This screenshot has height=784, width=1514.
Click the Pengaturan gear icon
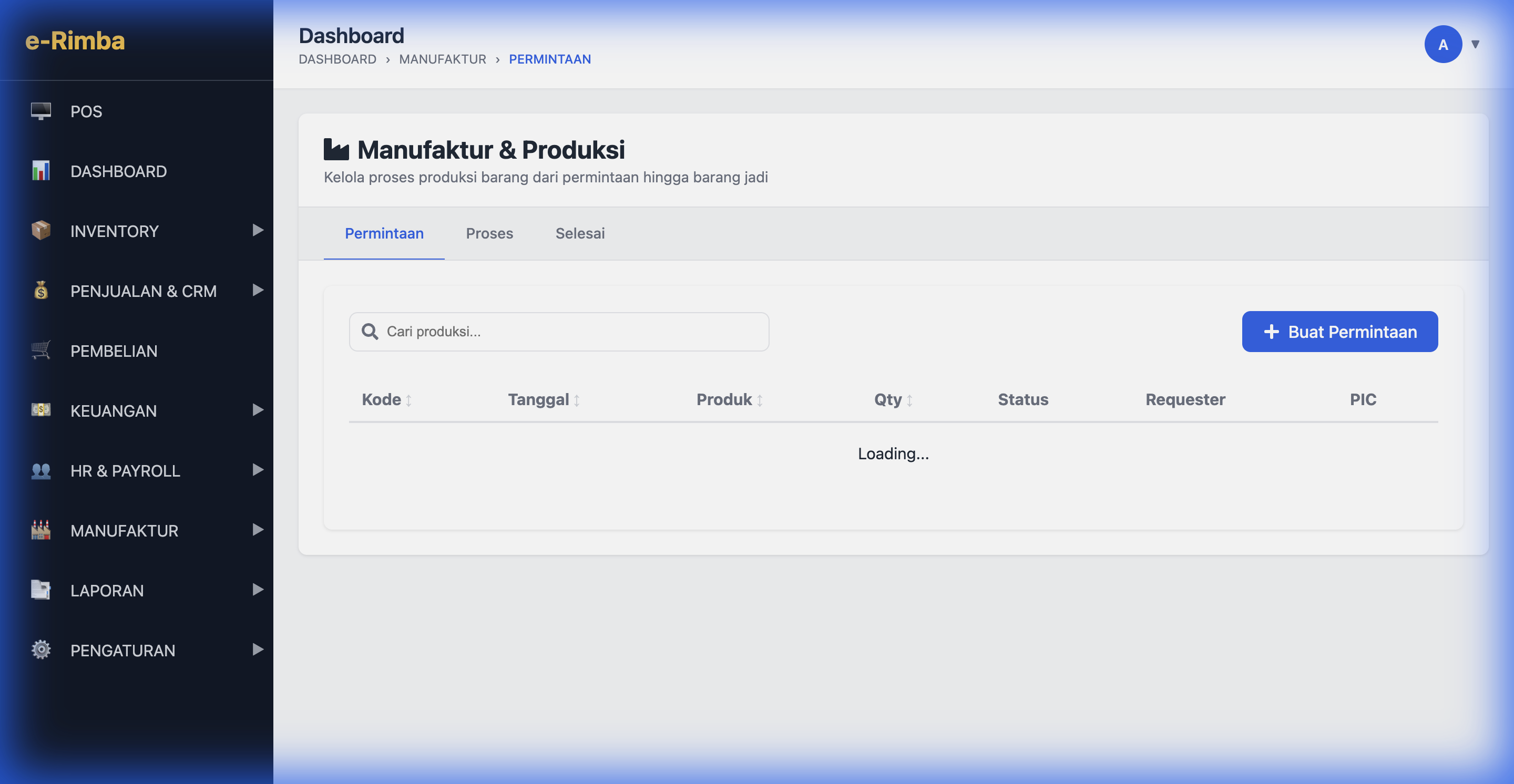tap(40, 650)
